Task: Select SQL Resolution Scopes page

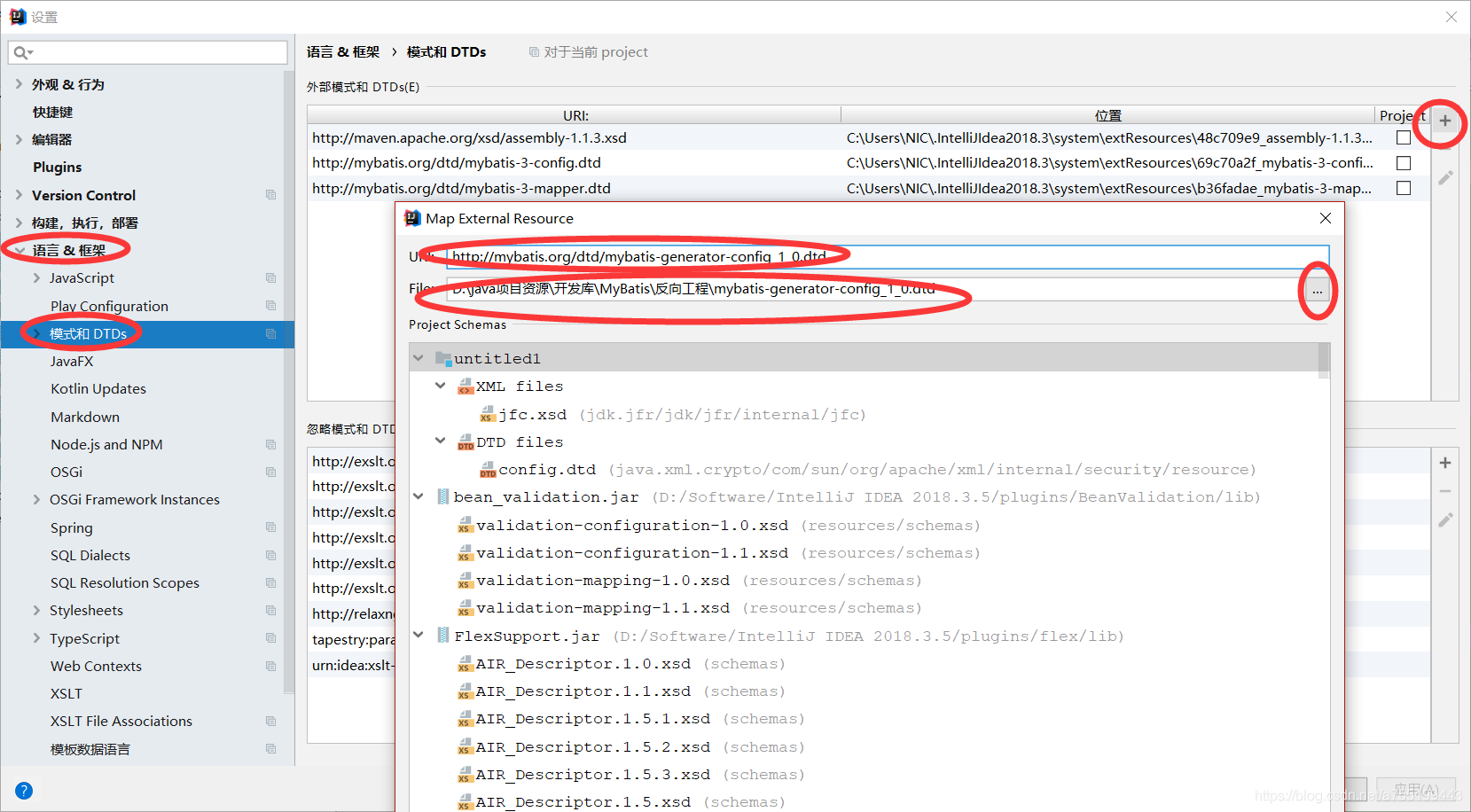Action: tap(124, 582)
